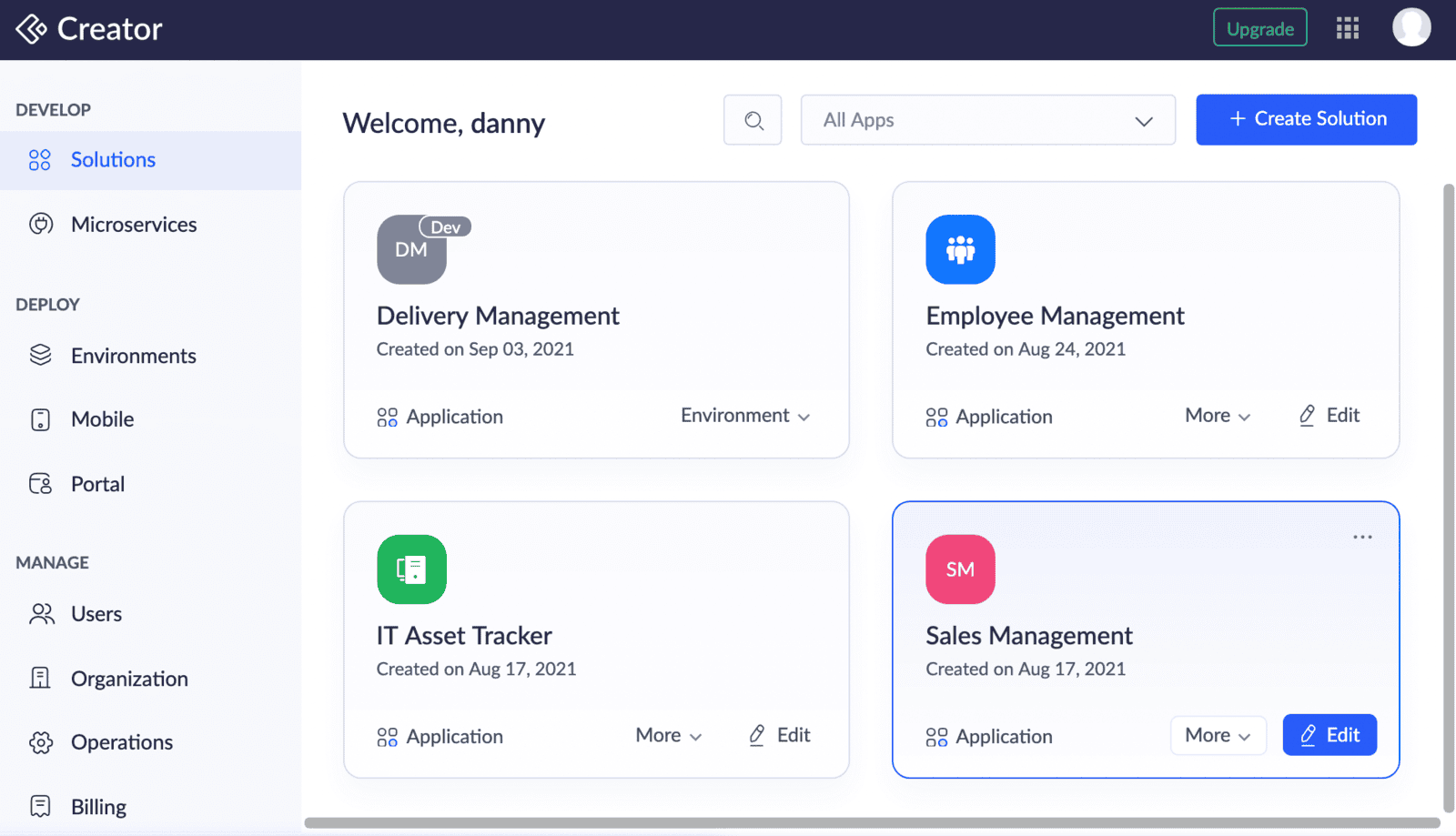Open the apps grid launcher icon
The image size is (1456, 836).
click(1348, 28)
